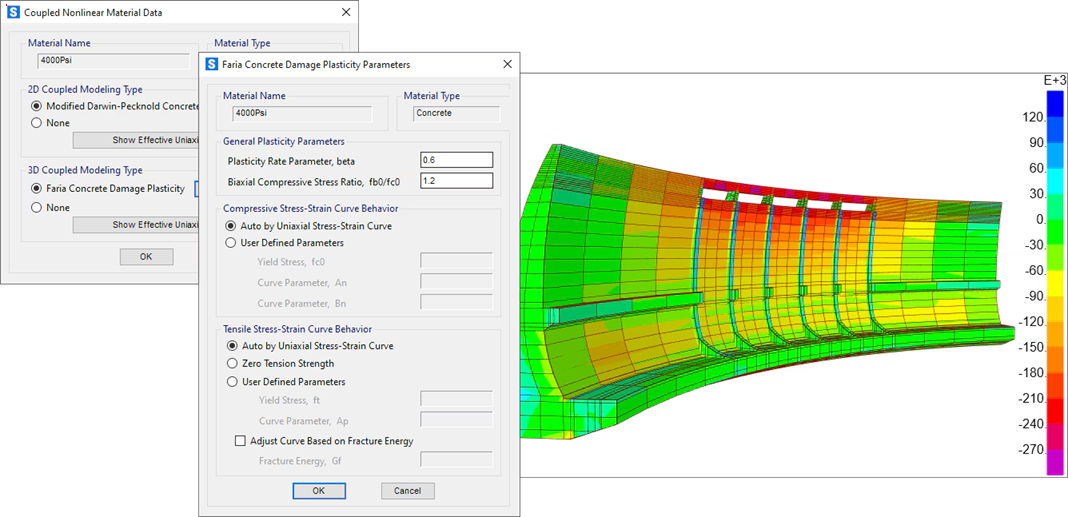1068x517 pixels.
Task: Click the magenta band at the legend bottom
Action: pos(1055,463)
